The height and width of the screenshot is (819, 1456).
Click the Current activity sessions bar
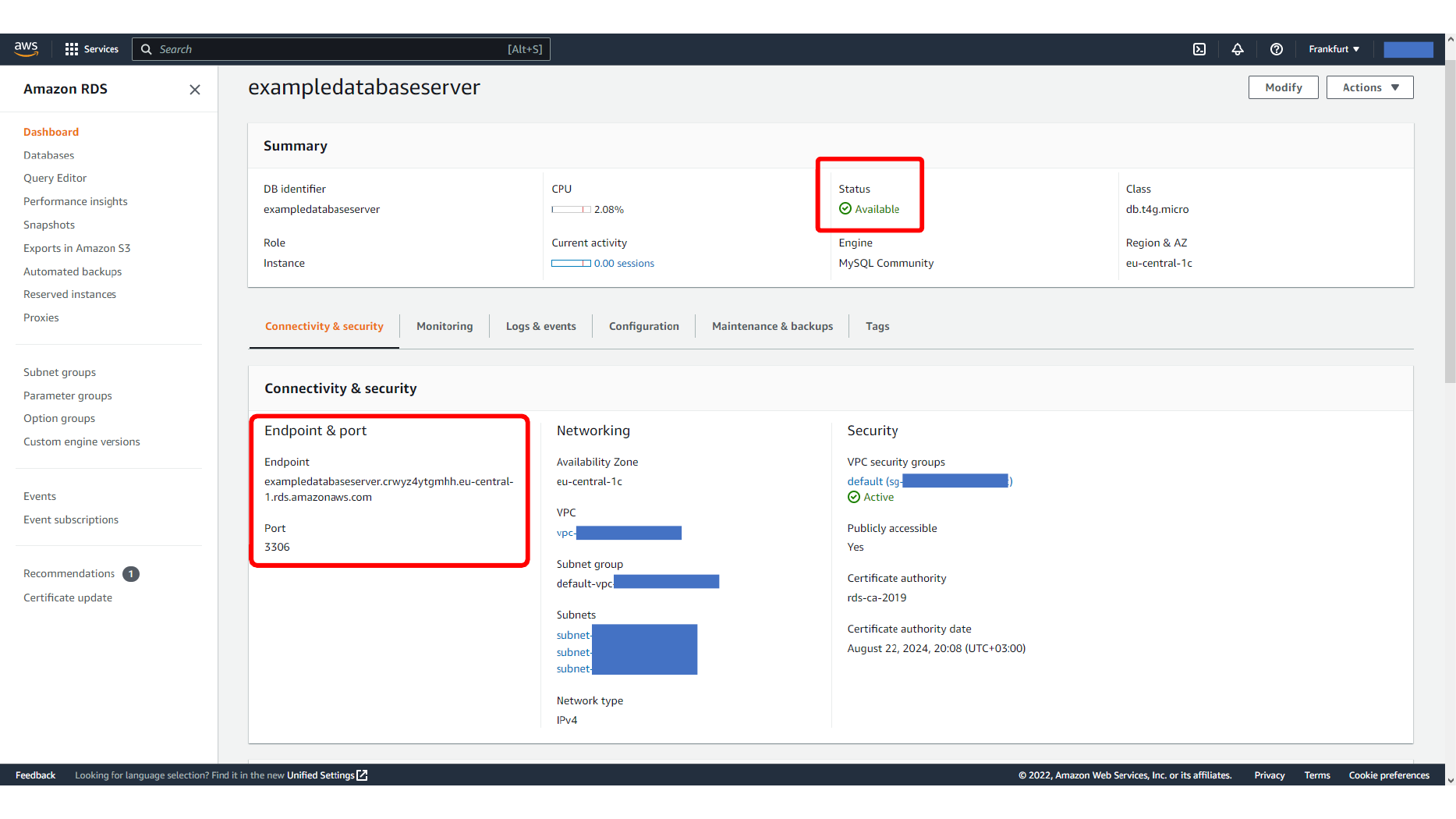coord(571,263)
